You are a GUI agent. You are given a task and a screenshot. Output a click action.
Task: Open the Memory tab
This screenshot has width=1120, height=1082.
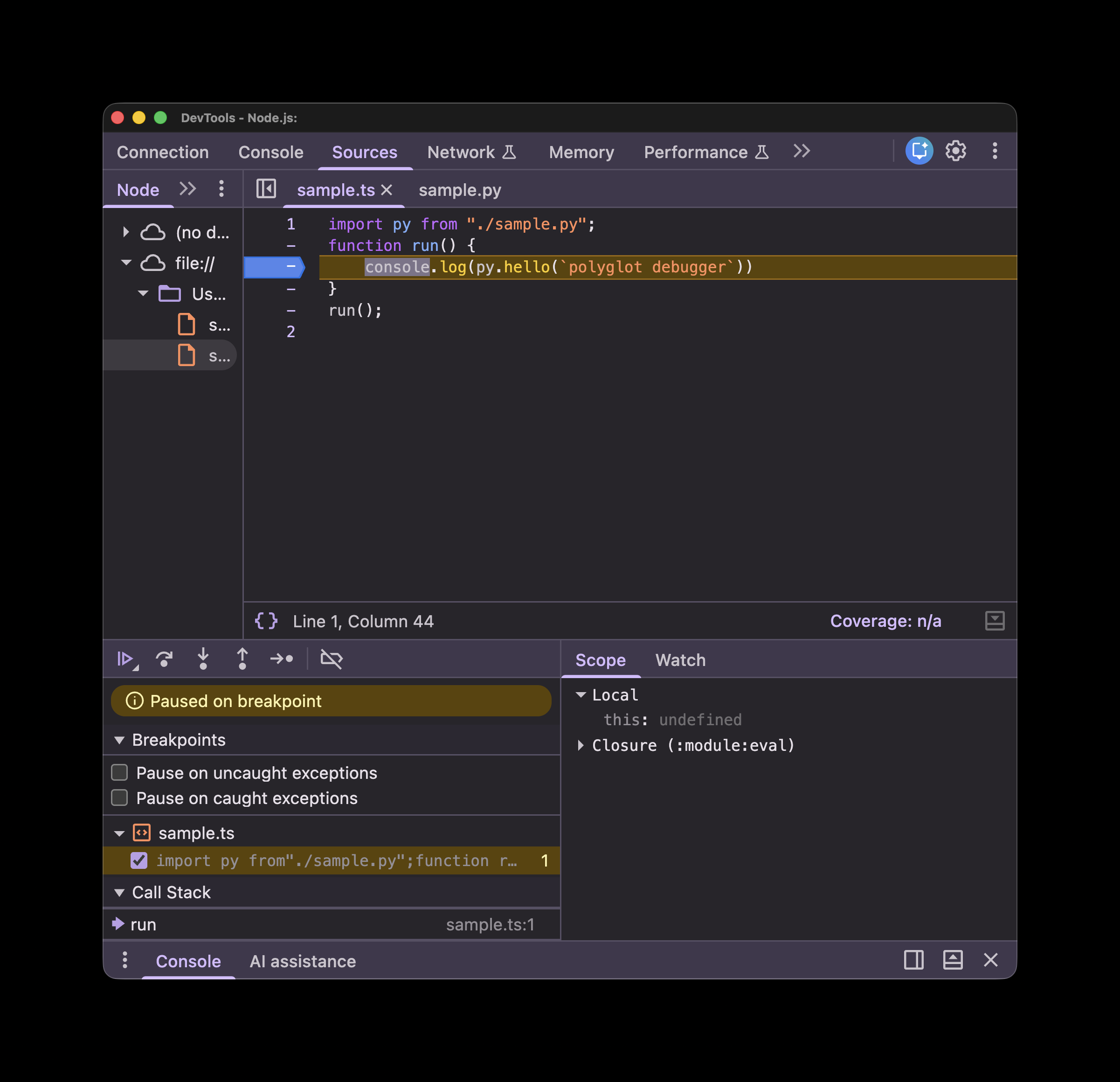(581, 152)
